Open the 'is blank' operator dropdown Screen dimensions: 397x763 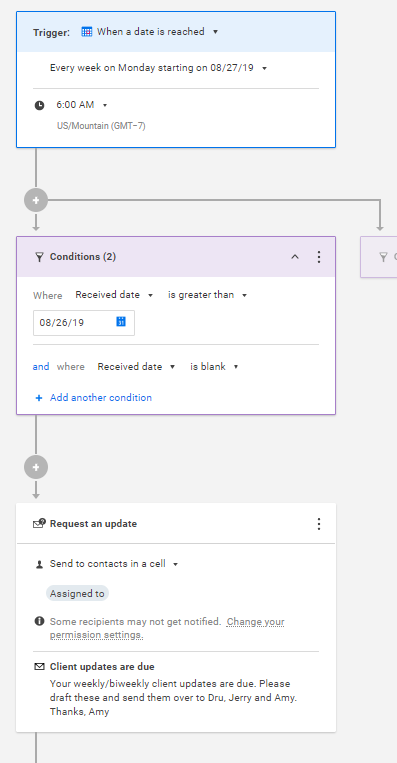(x=214, y=367)
